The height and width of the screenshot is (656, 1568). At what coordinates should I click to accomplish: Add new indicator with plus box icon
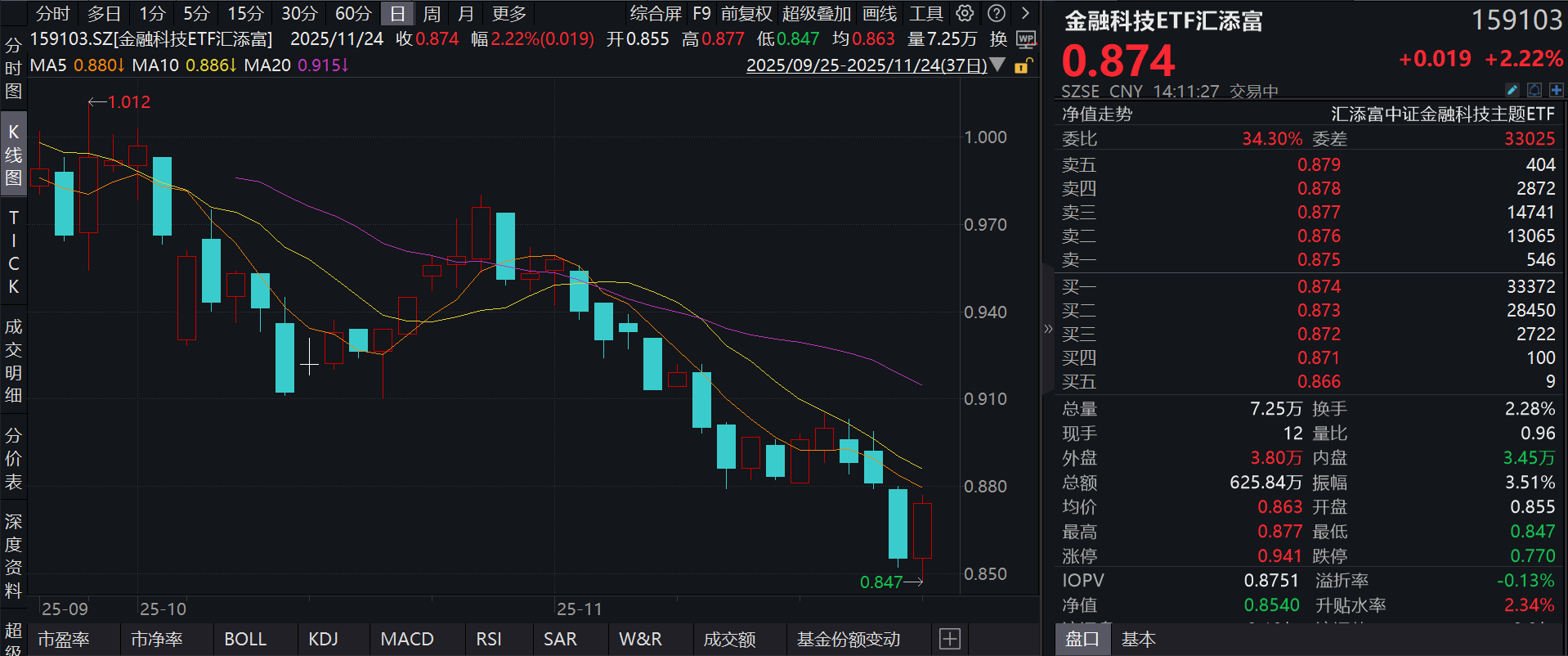coord(949,639)
